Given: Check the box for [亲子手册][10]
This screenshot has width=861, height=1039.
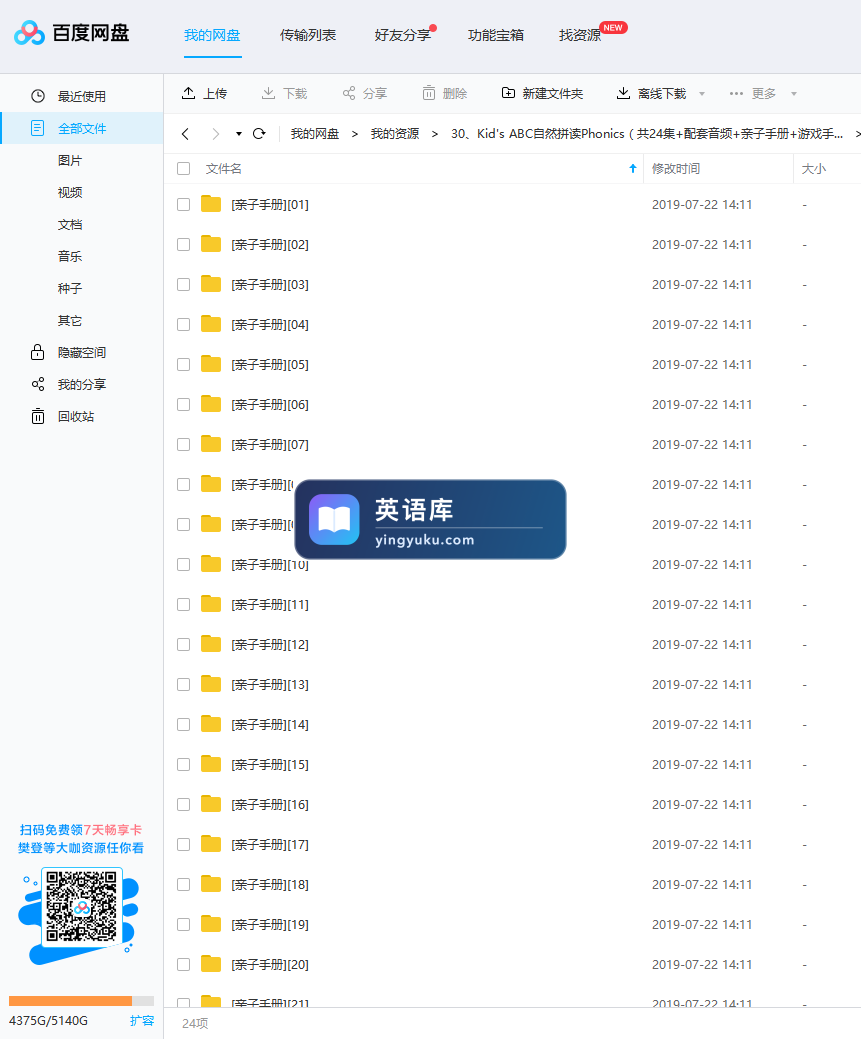Looking at the screenshot, I should [x=184, y=565].
